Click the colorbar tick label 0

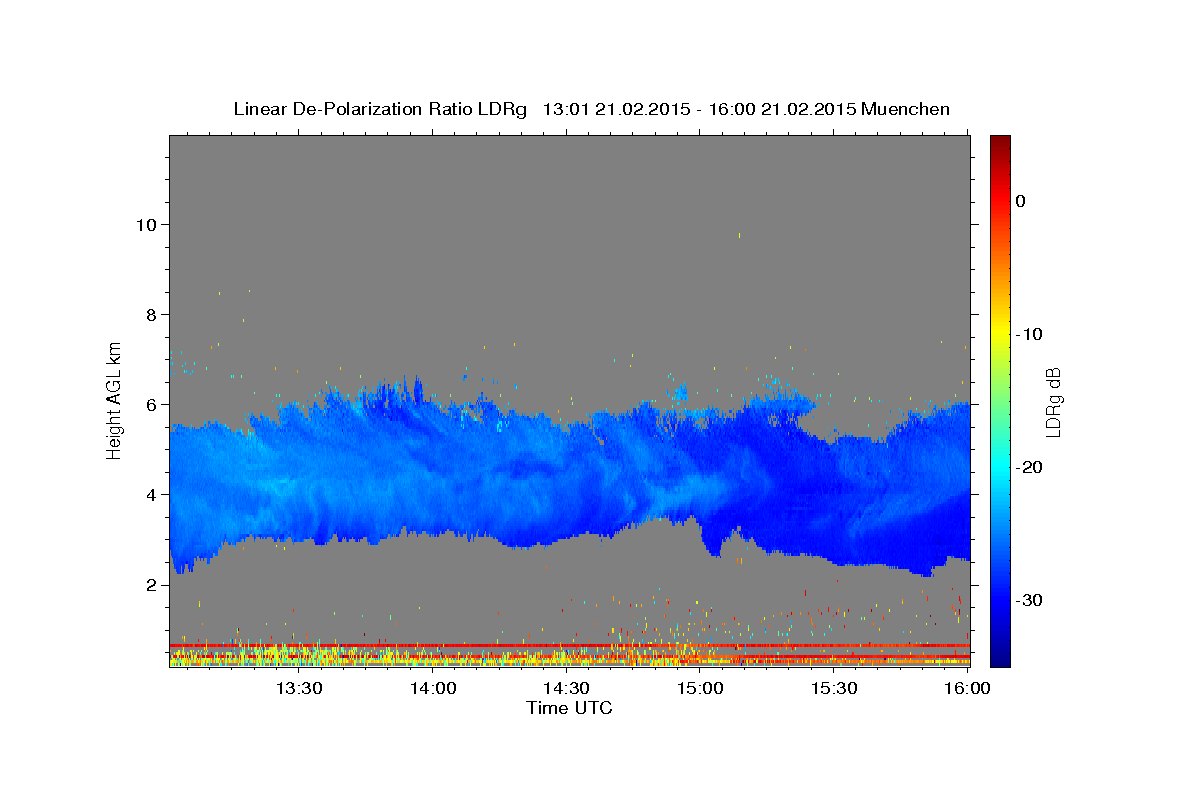click(x=1020, y=201)
